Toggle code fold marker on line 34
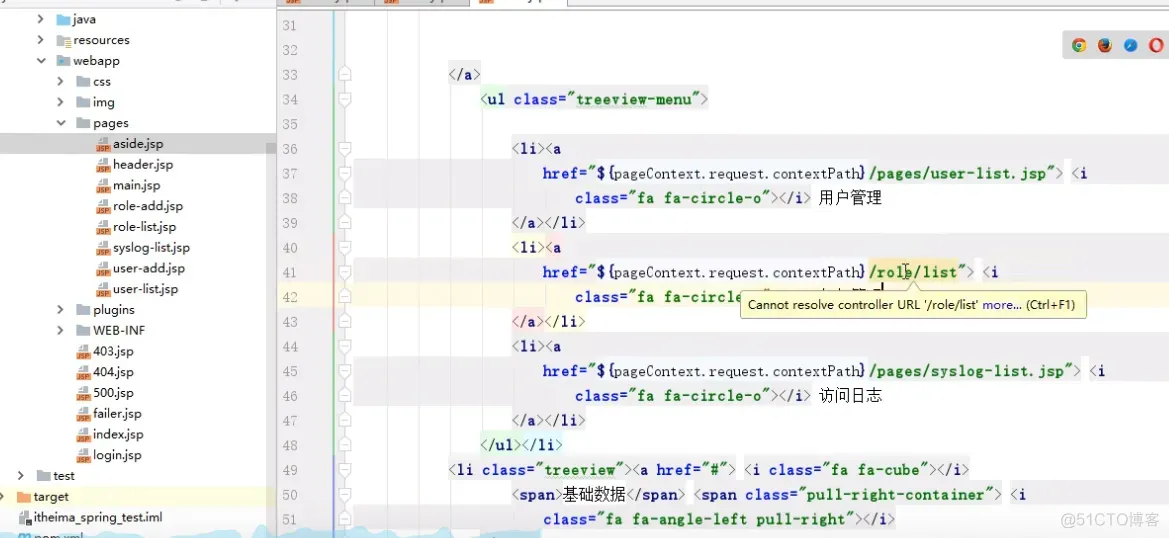 coord(344,99)
